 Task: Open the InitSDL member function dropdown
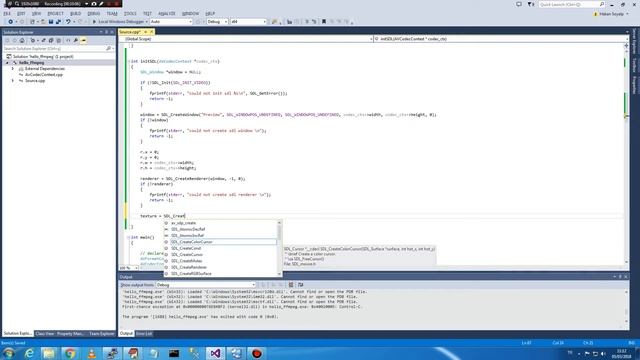pos(501,39)
